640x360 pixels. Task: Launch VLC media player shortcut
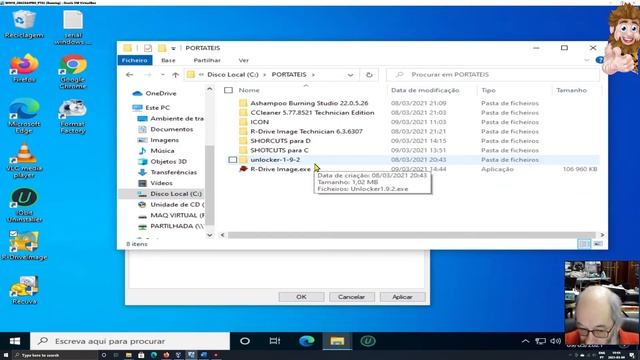coord(24,160)
